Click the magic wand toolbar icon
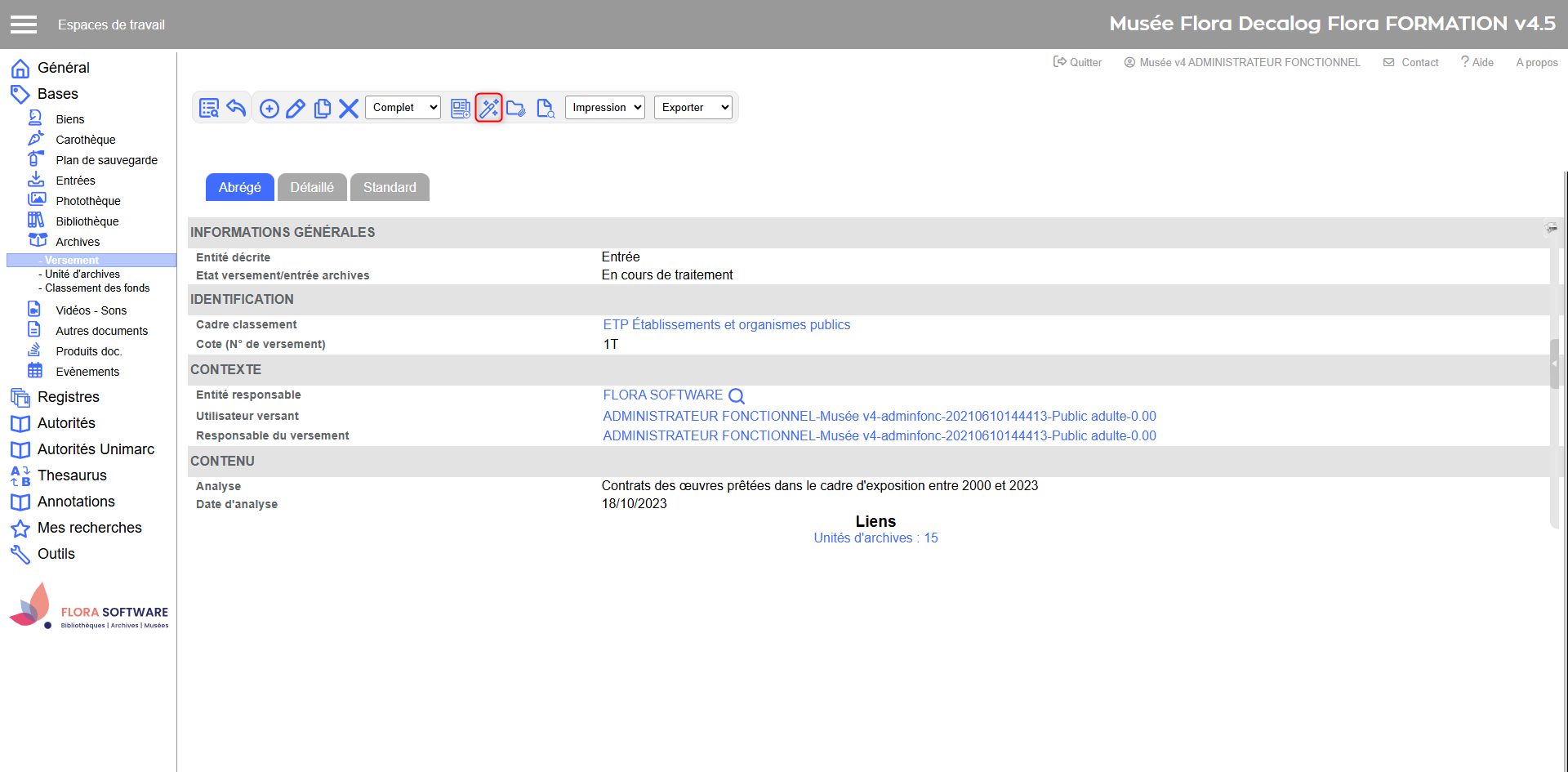 click(x=488, y=108)
